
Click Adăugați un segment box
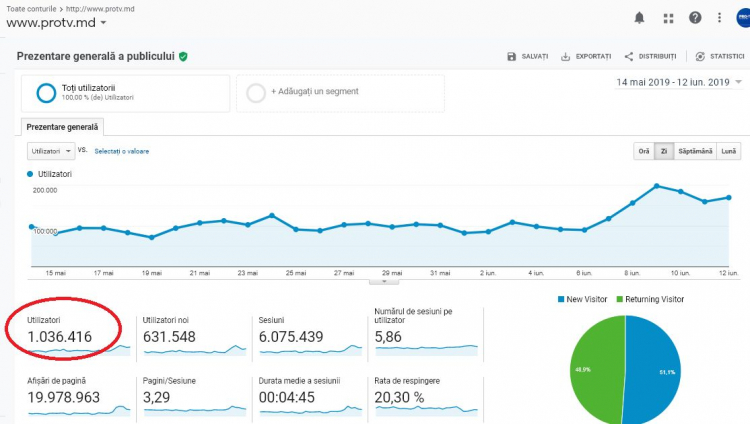tap(340, 93)
